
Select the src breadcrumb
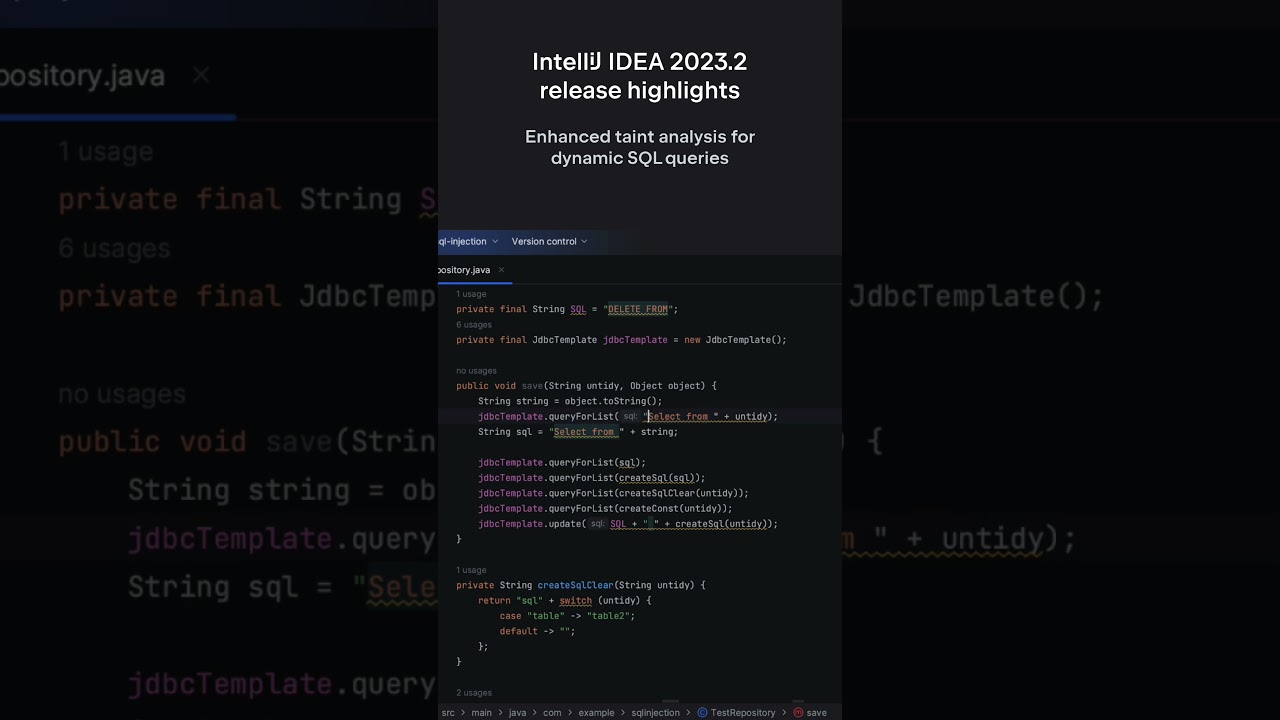pos(448,713)
